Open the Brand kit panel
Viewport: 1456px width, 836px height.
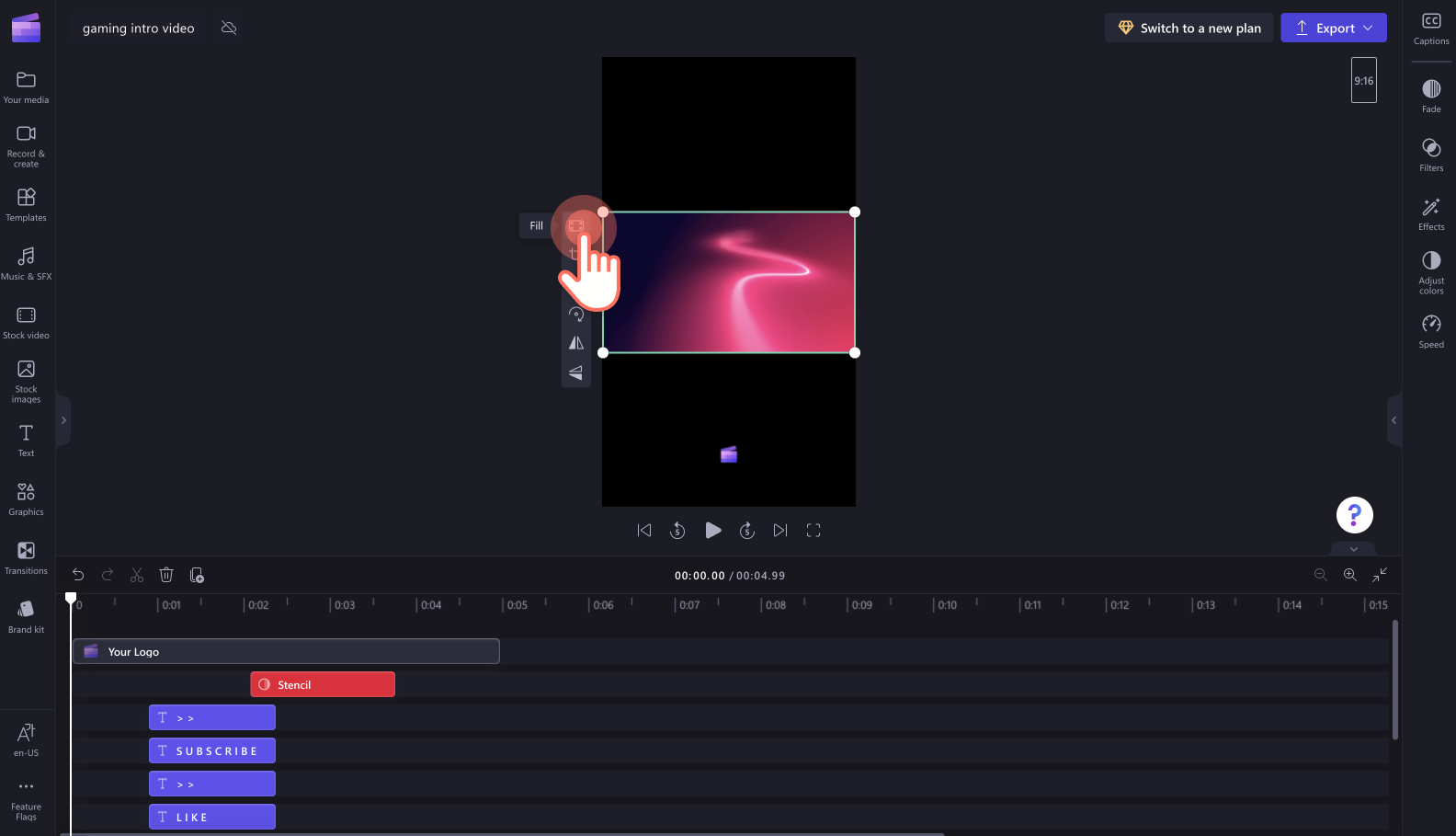pos(26,617)
